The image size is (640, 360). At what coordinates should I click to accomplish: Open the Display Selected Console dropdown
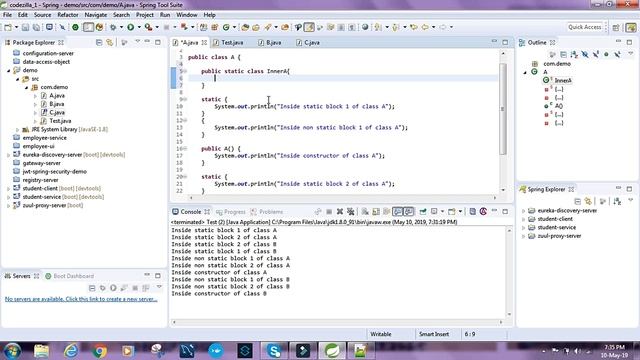(x=442, y=211)
